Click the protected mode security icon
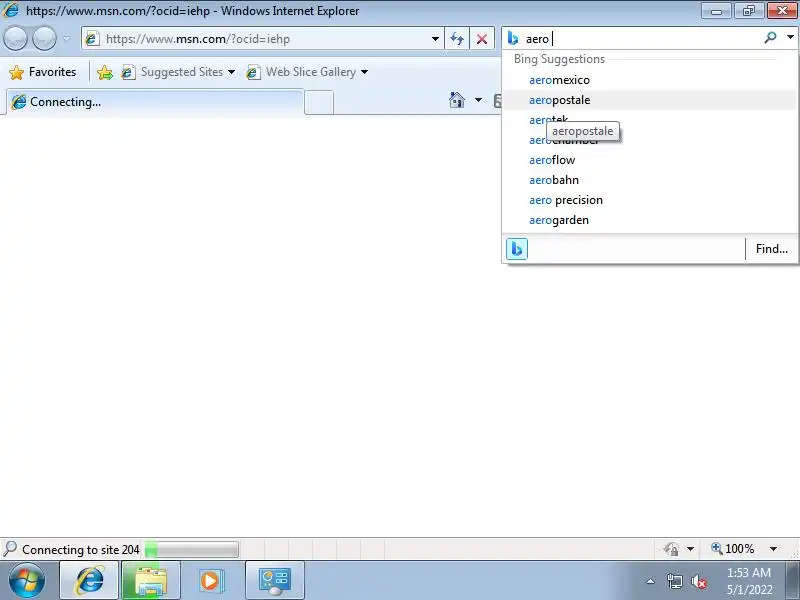The image size is (800, 600). click(x=672, y=549)
